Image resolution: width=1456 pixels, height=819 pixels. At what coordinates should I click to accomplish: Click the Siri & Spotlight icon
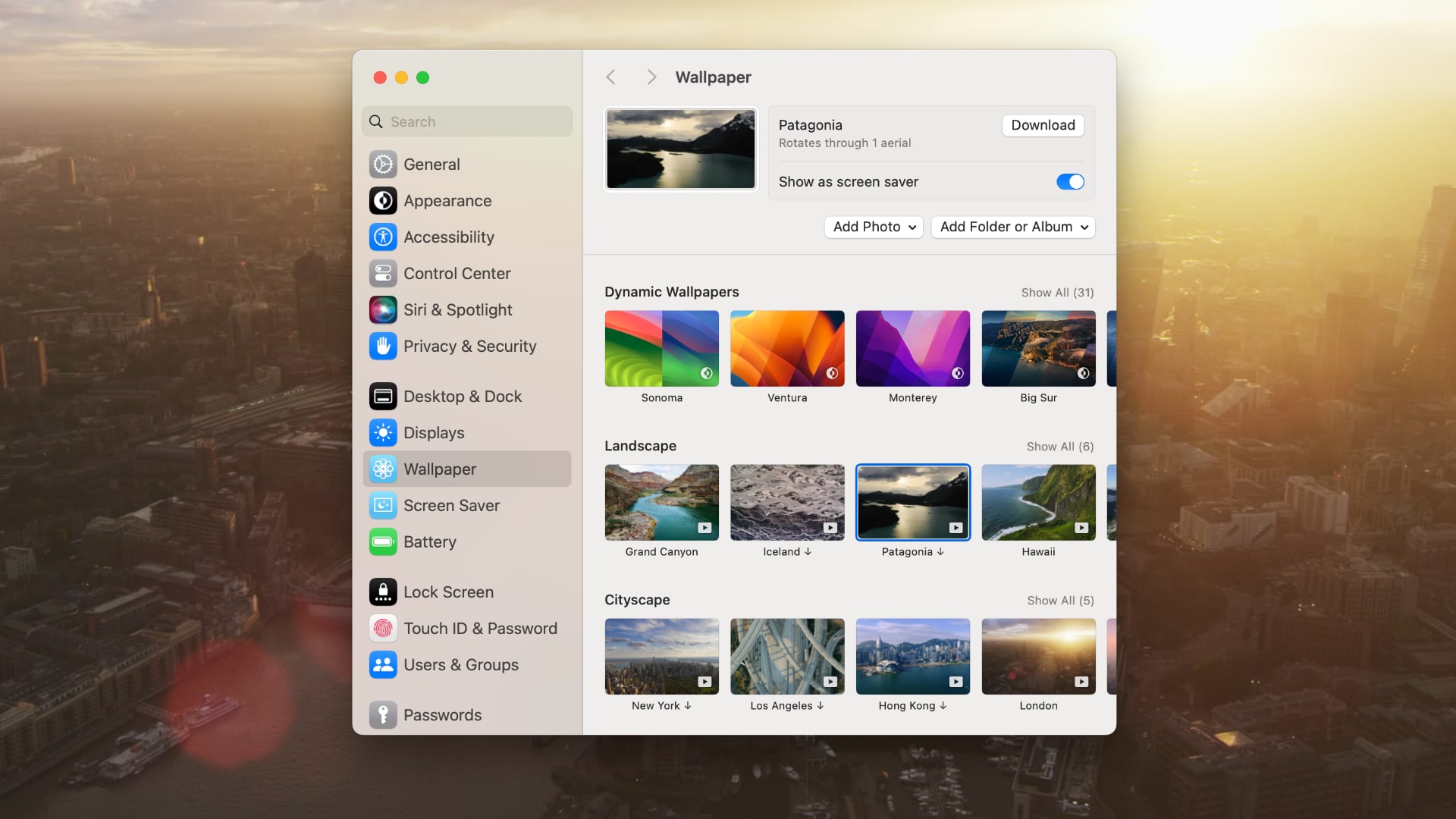point(383,310)
